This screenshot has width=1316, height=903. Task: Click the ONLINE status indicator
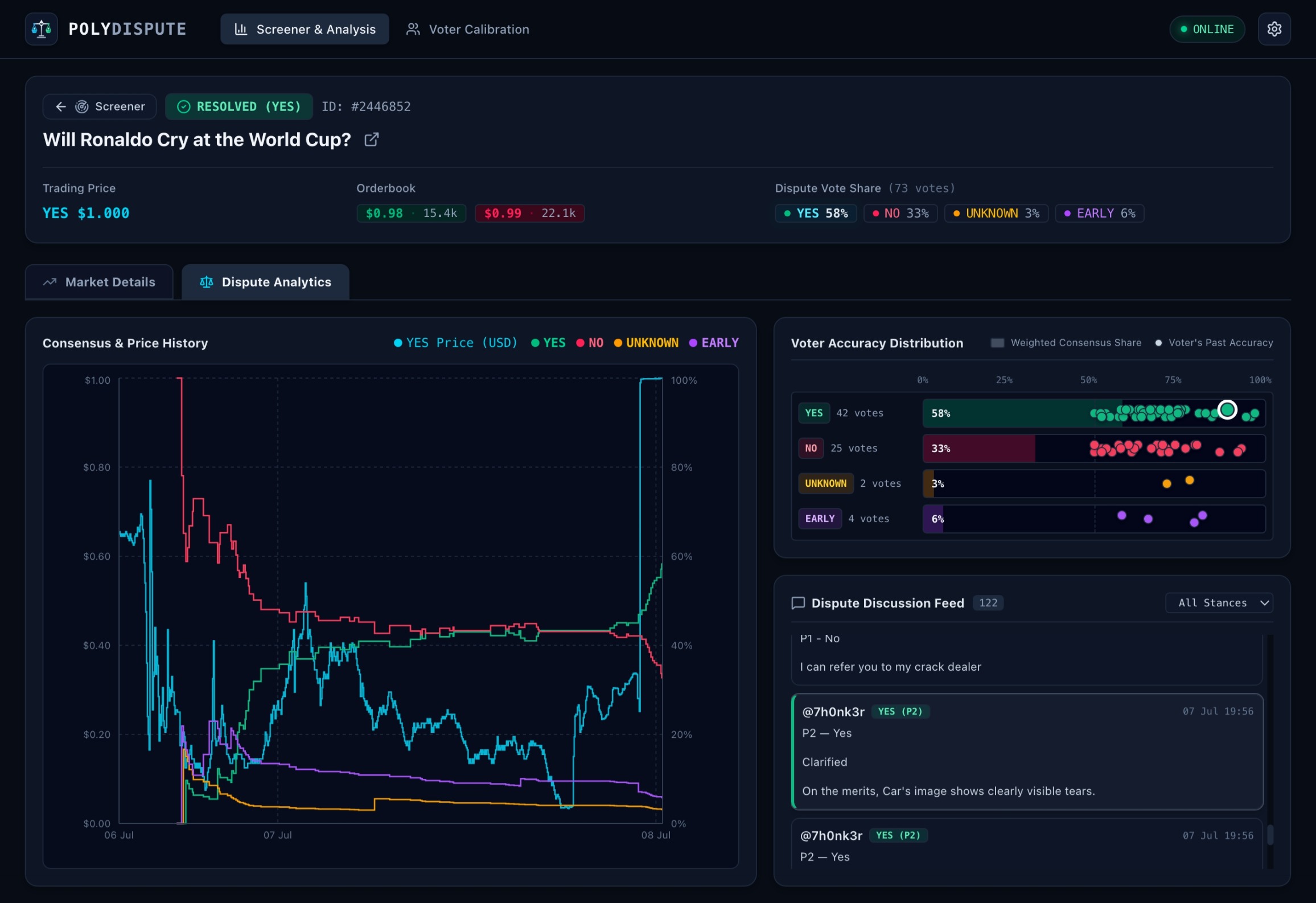pyautogui.click(x=1207, y=29)
